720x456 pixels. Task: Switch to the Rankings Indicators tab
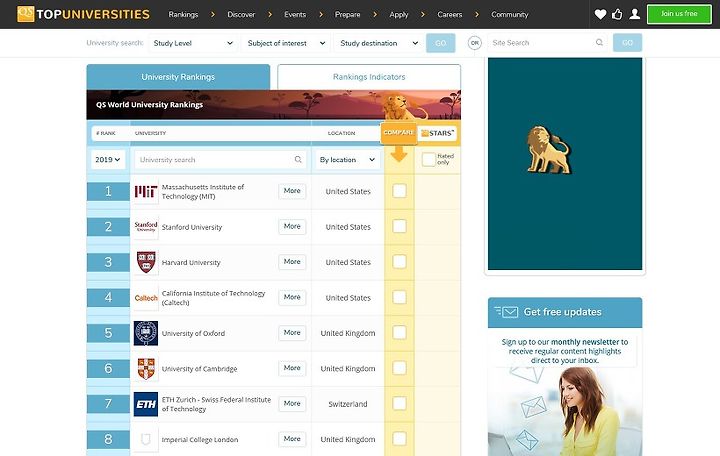pyautogui.click(x=369, y=77)
